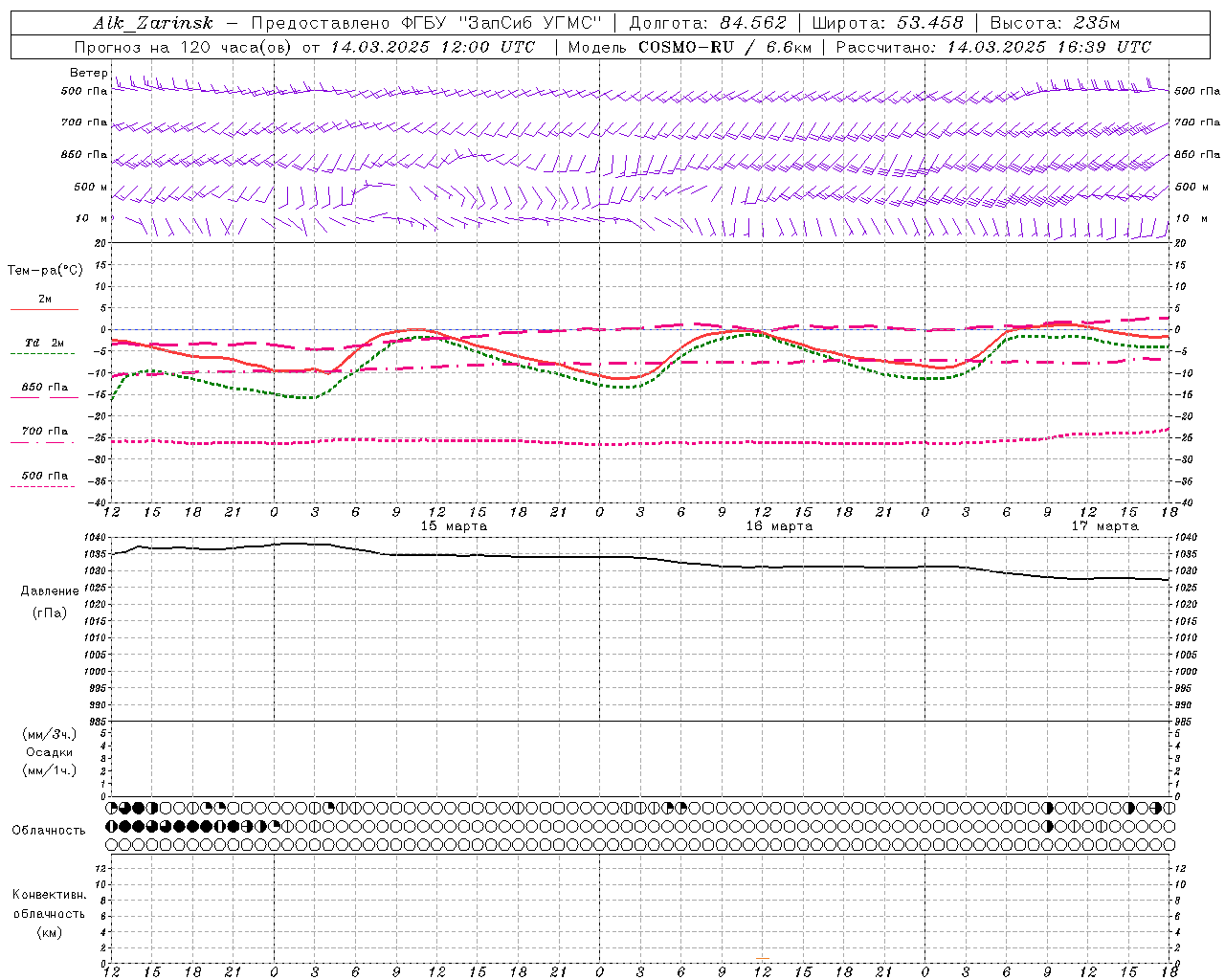The width and height of the screenshot is (1225, 980).
Task: Click the date label "16 марта"
Action: [779, 526]
